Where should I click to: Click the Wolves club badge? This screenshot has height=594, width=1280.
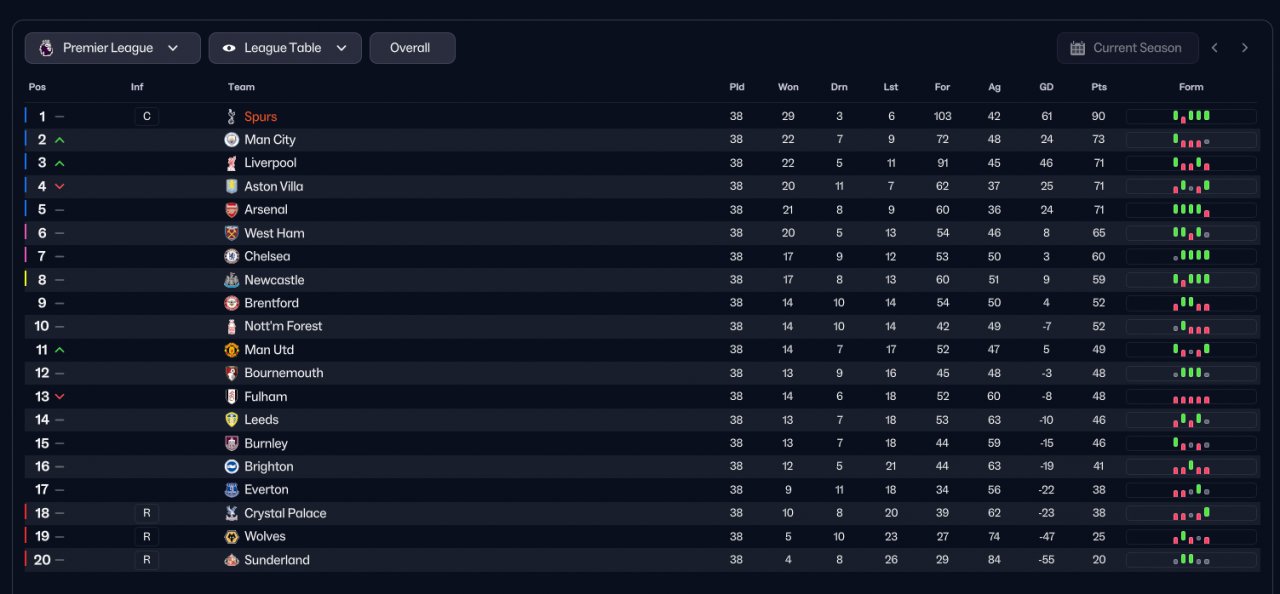tap(232, 537)
